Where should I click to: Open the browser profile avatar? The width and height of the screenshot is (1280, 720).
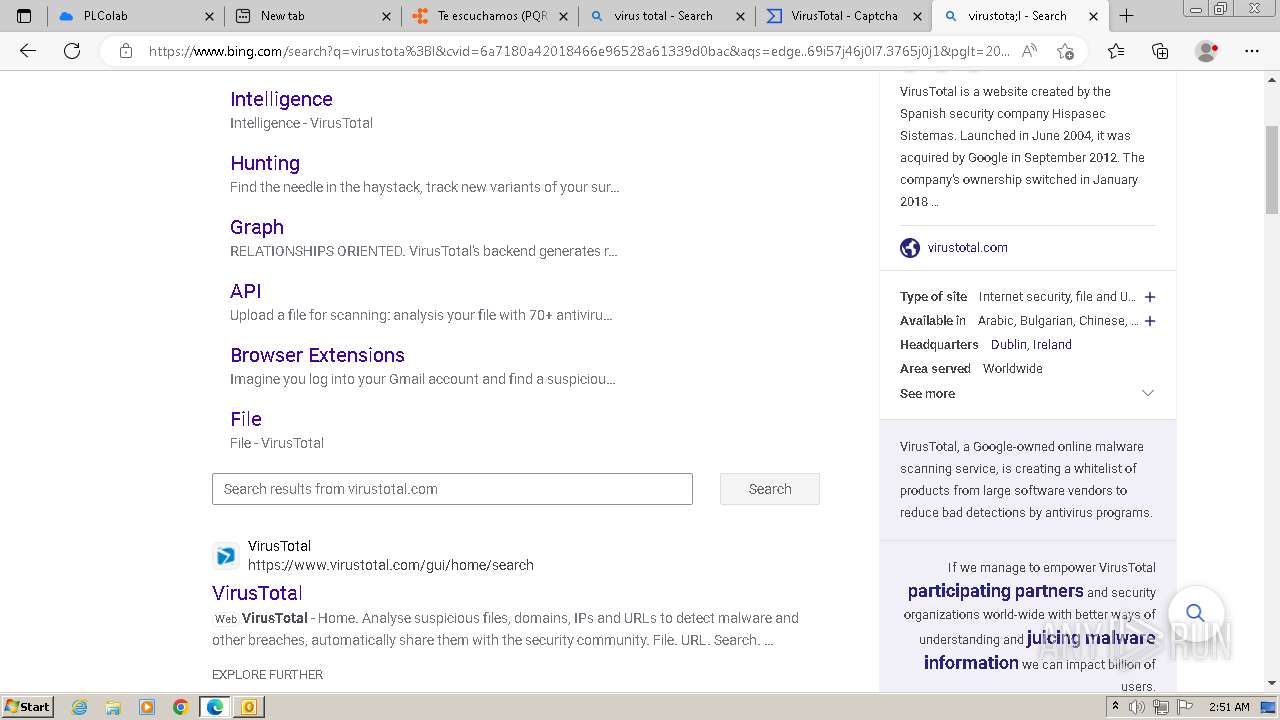click(1207, 51)
